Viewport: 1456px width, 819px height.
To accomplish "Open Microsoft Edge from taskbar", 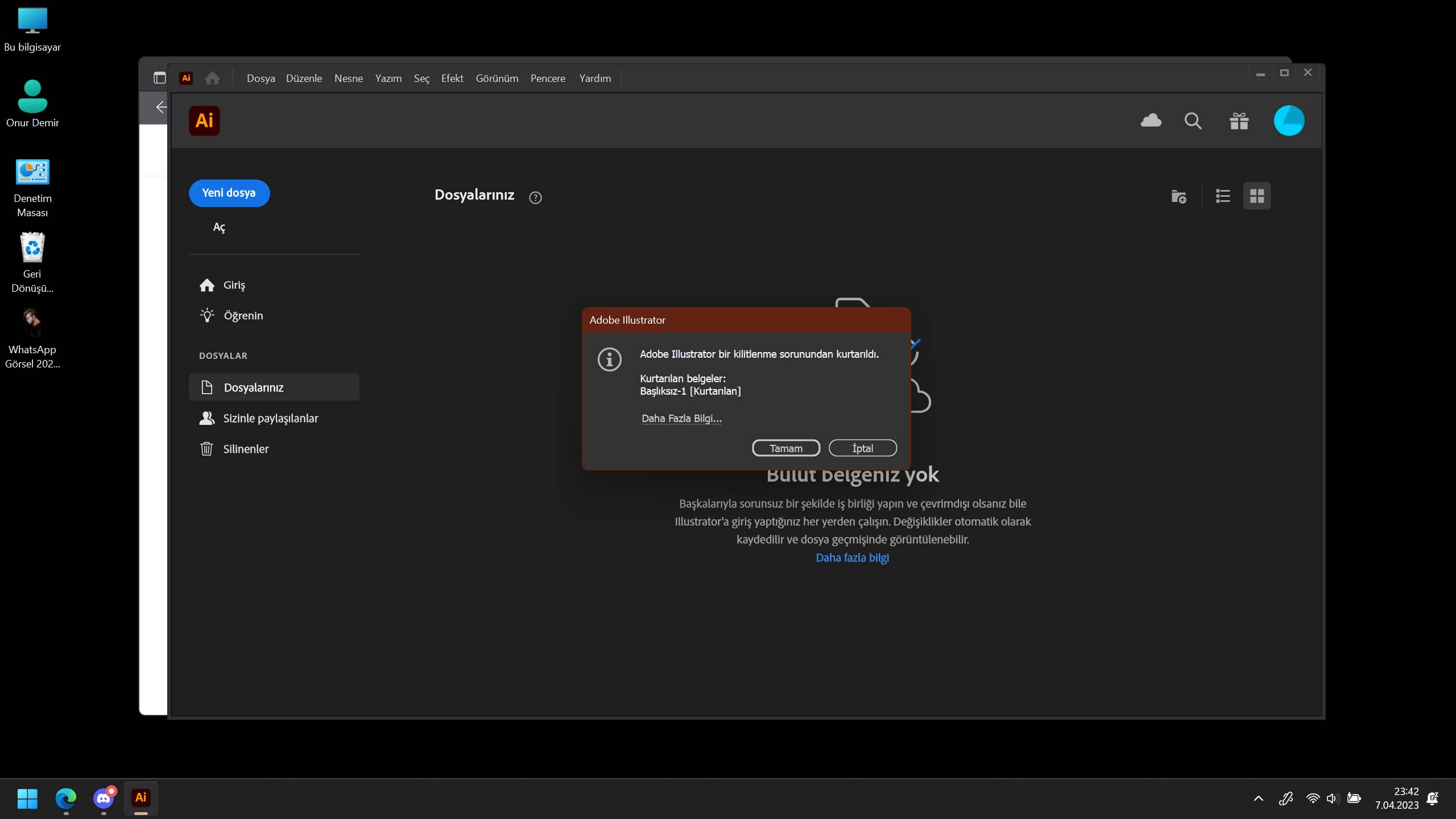I will click(x=66, y=799).
